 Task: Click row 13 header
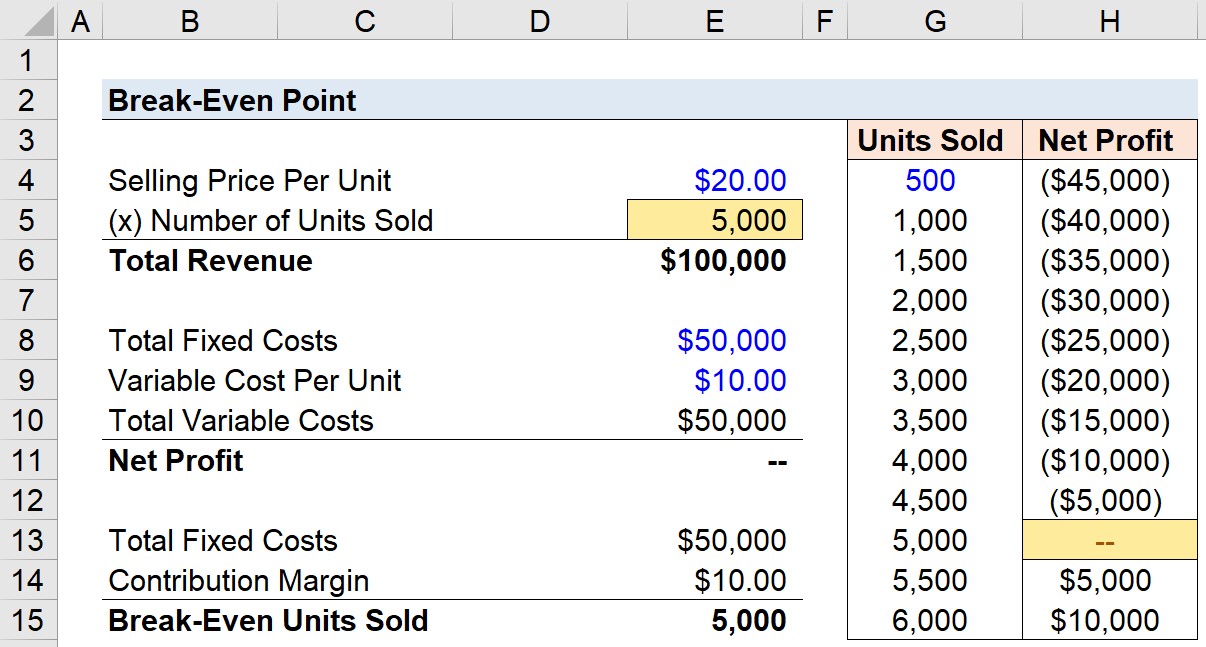pos(28,540)
